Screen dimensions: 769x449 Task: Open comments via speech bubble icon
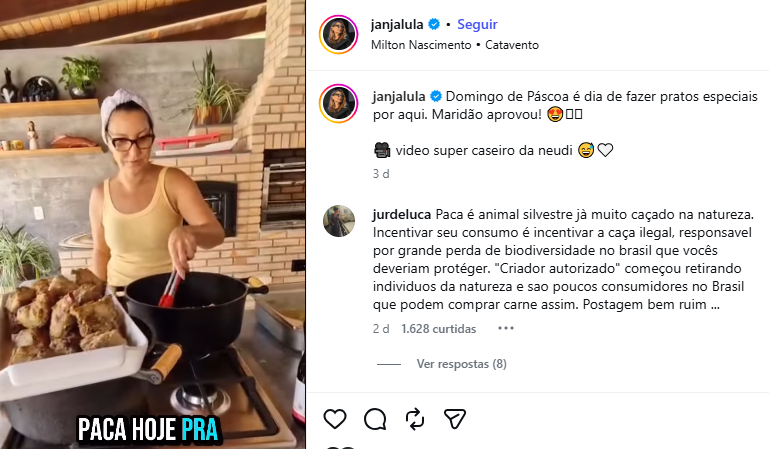coord(375,419)
